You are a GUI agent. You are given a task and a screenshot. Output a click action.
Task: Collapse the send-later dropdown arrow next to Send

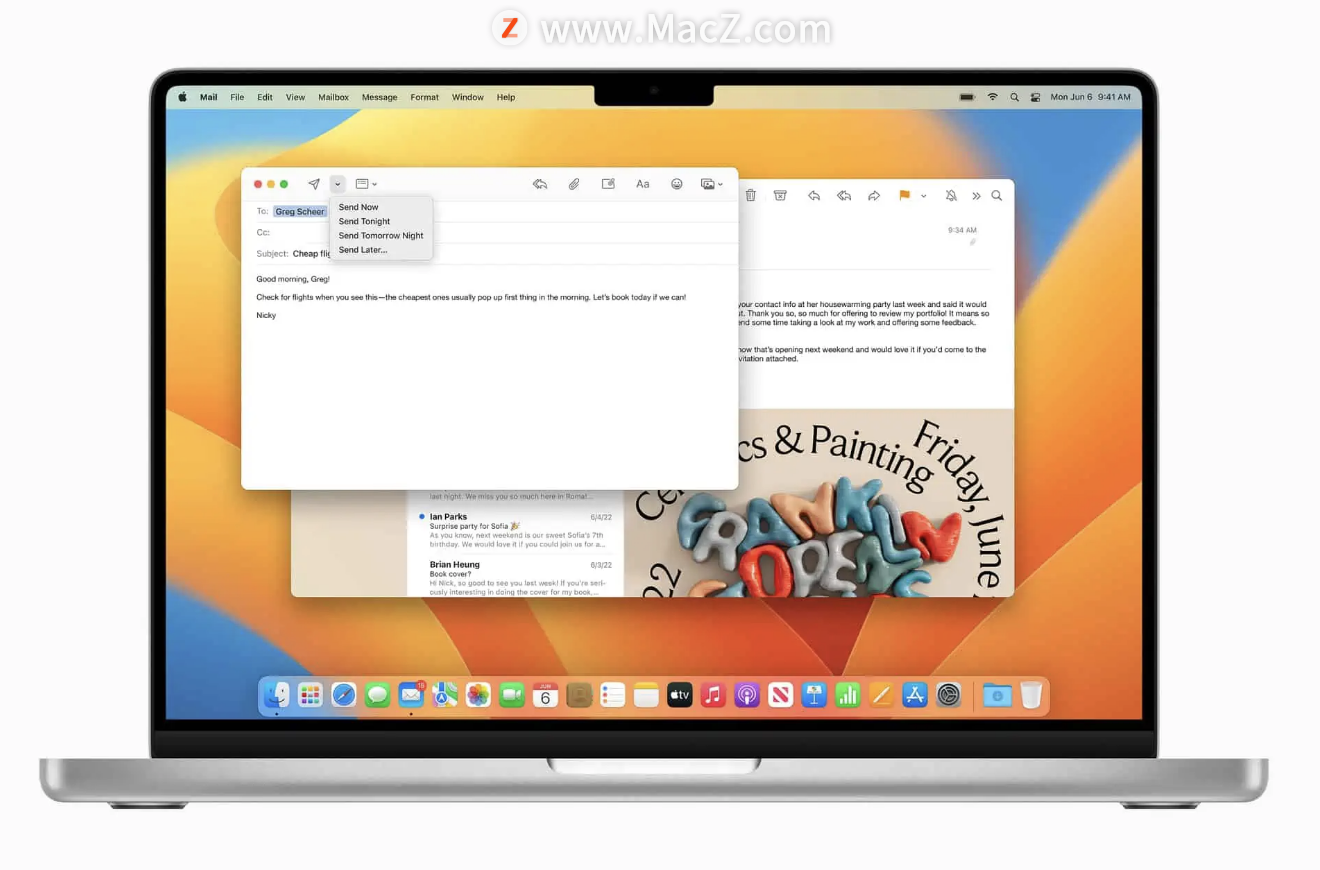337,184
